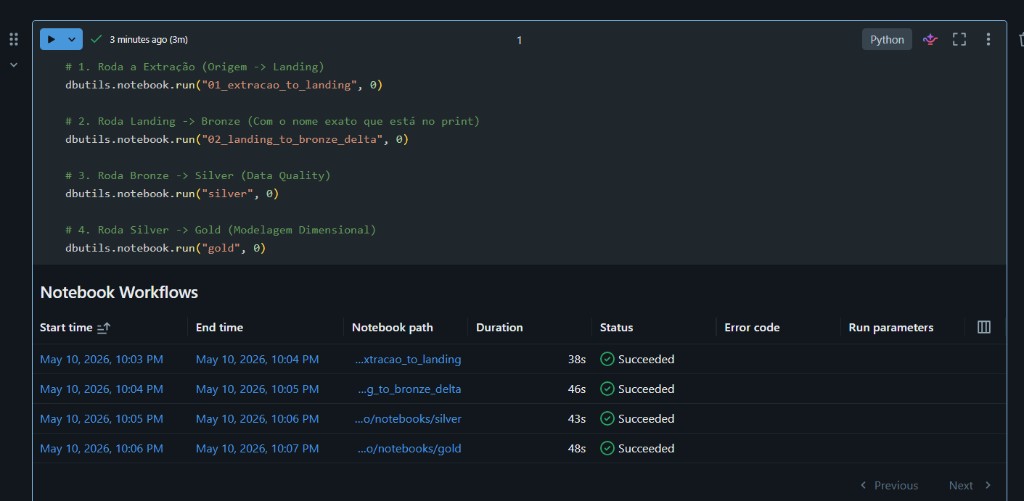Click the Notebook Workflows heading
The height and width of the screenshot is (501, 1024).
pyautogui.click(x=119, y=292)
